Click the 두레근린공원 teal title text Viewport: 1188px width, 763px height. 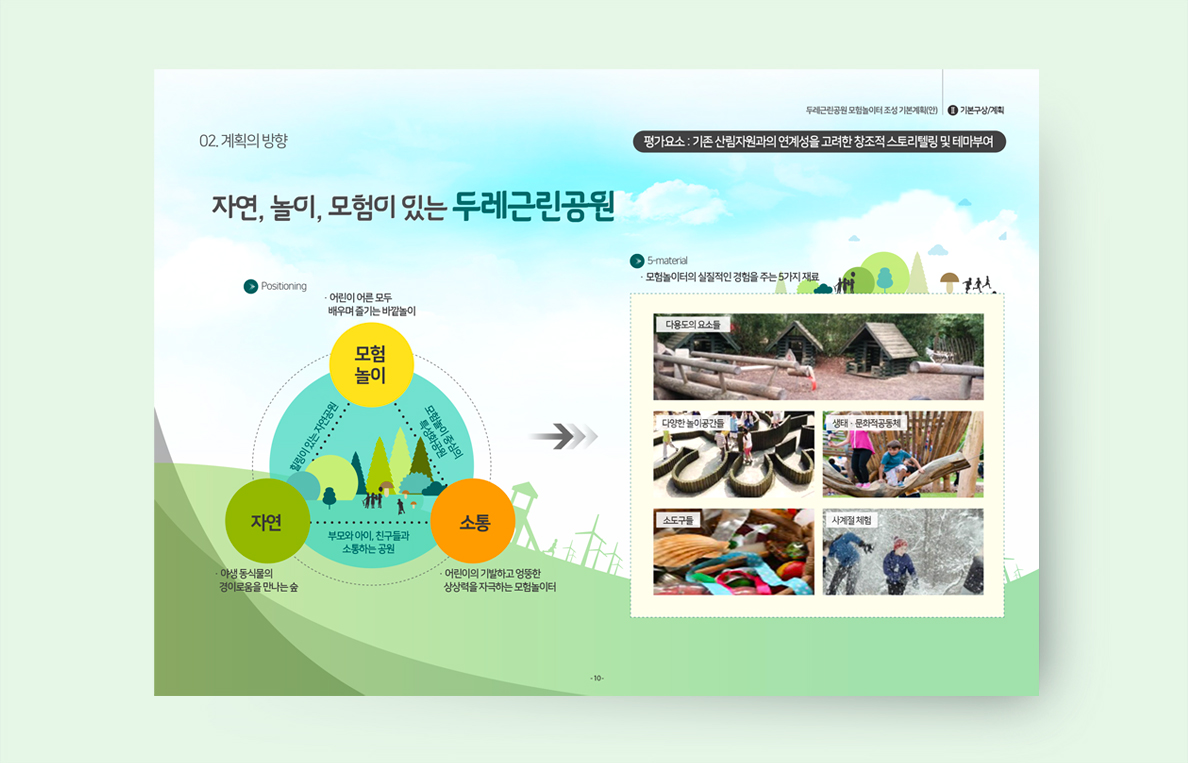(533, 204)
